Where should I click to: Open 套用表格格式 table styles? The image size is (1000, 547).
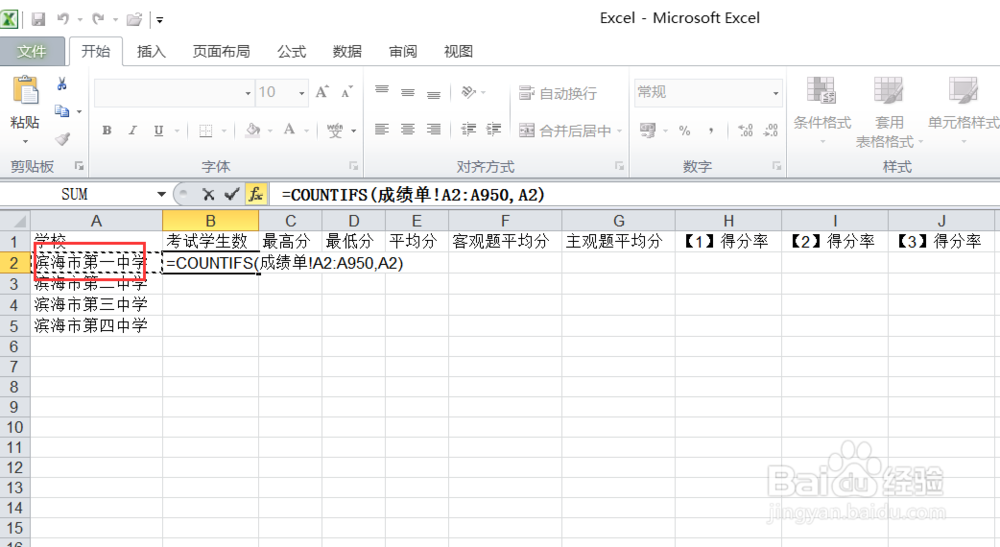888,113
